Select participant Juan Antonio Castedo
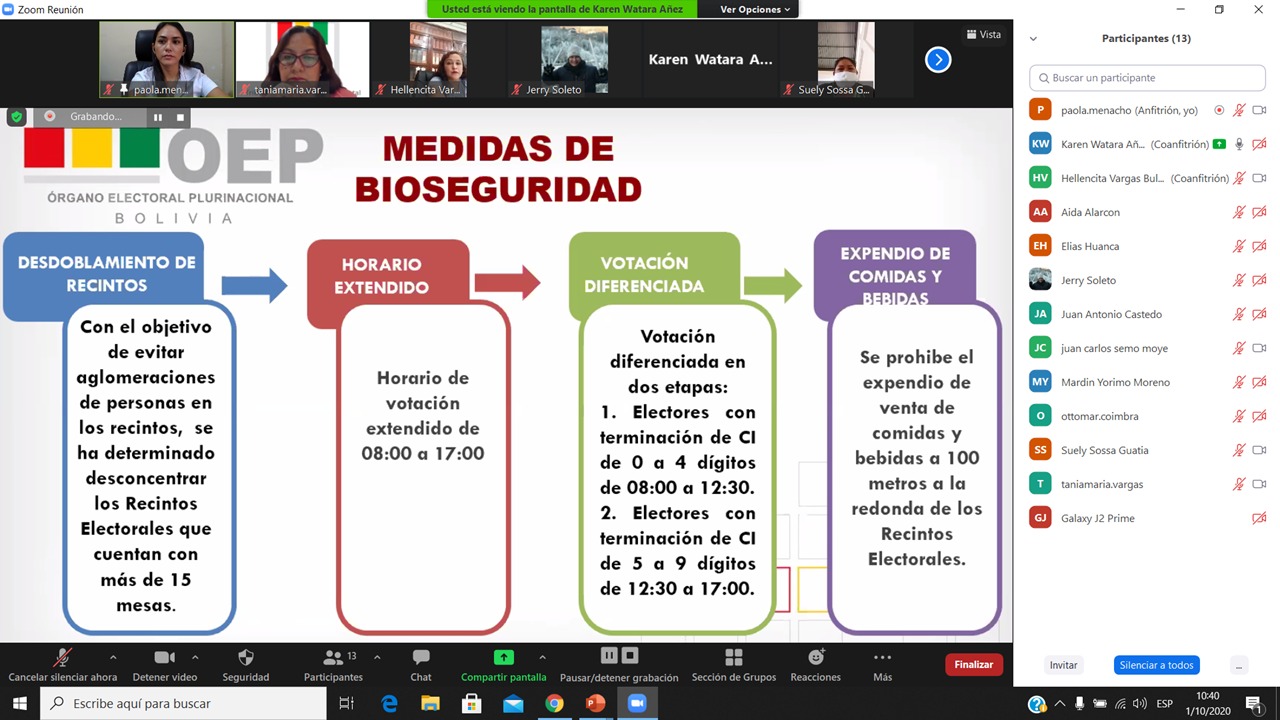1280x720 pixels. (x=1111, y=314)
